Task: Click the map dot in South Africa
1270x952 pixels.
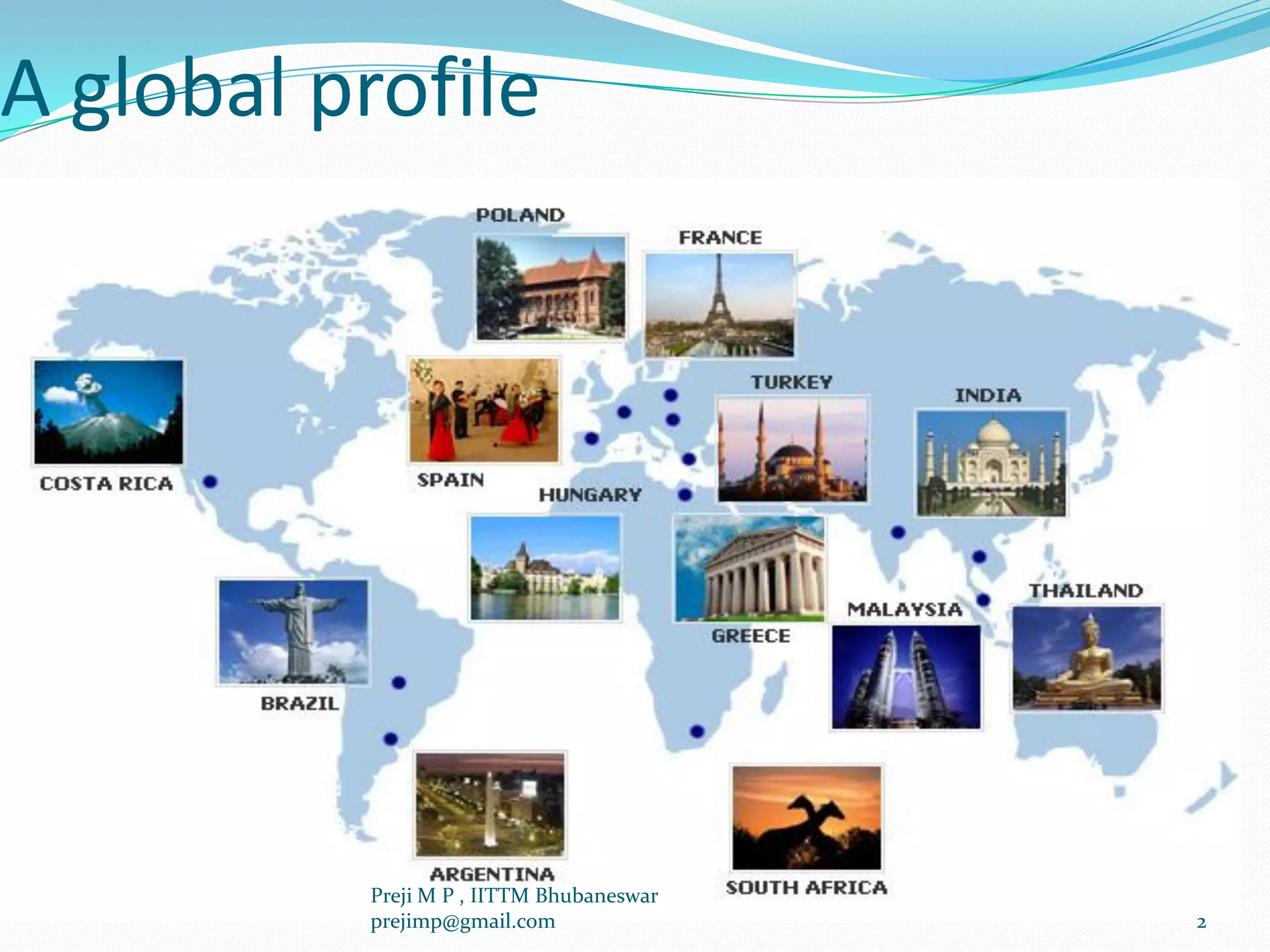Action: [x=697, y=731]
